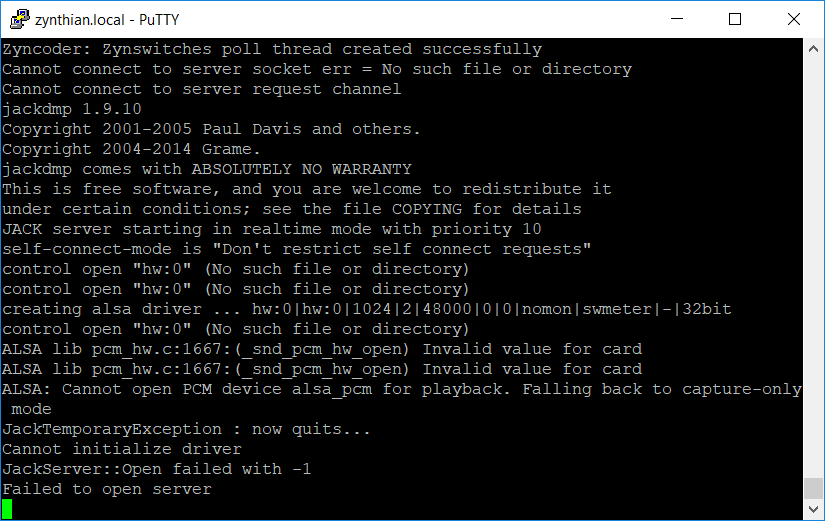The image size is (825, 521).
Task: Click the green terminal cursor block
Action: pyautogui.click(x=7, y=509)
